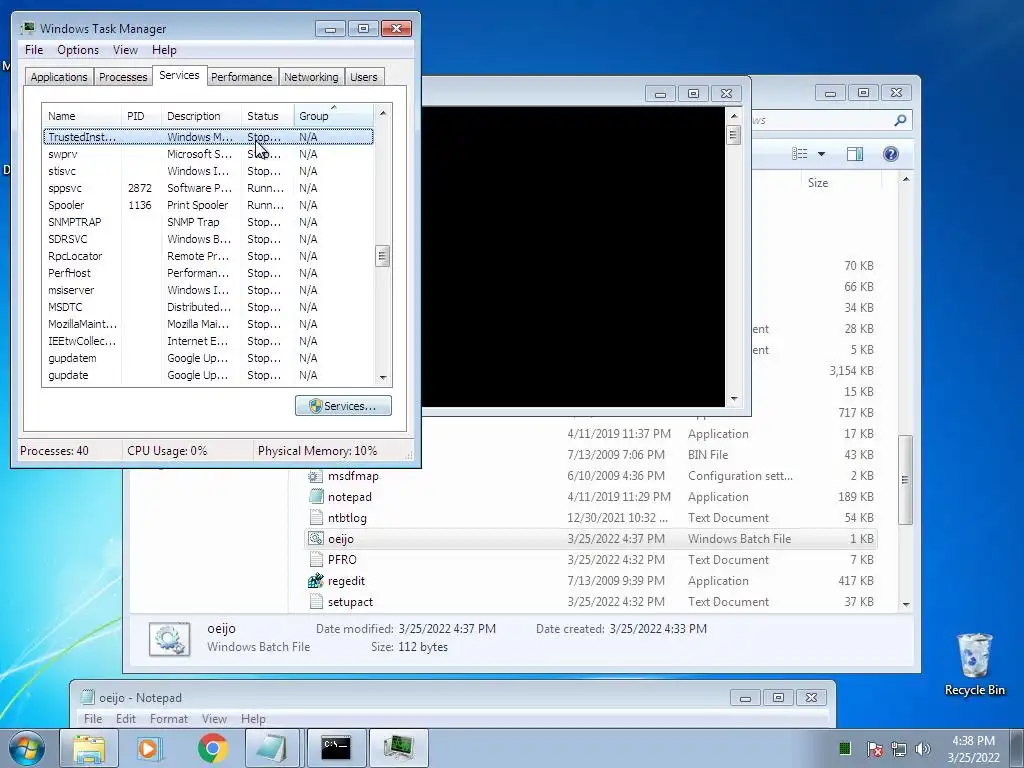Screen dimensions: 1024x768
Task: Open the Notepad Edit menu
Action: [125, 718]
